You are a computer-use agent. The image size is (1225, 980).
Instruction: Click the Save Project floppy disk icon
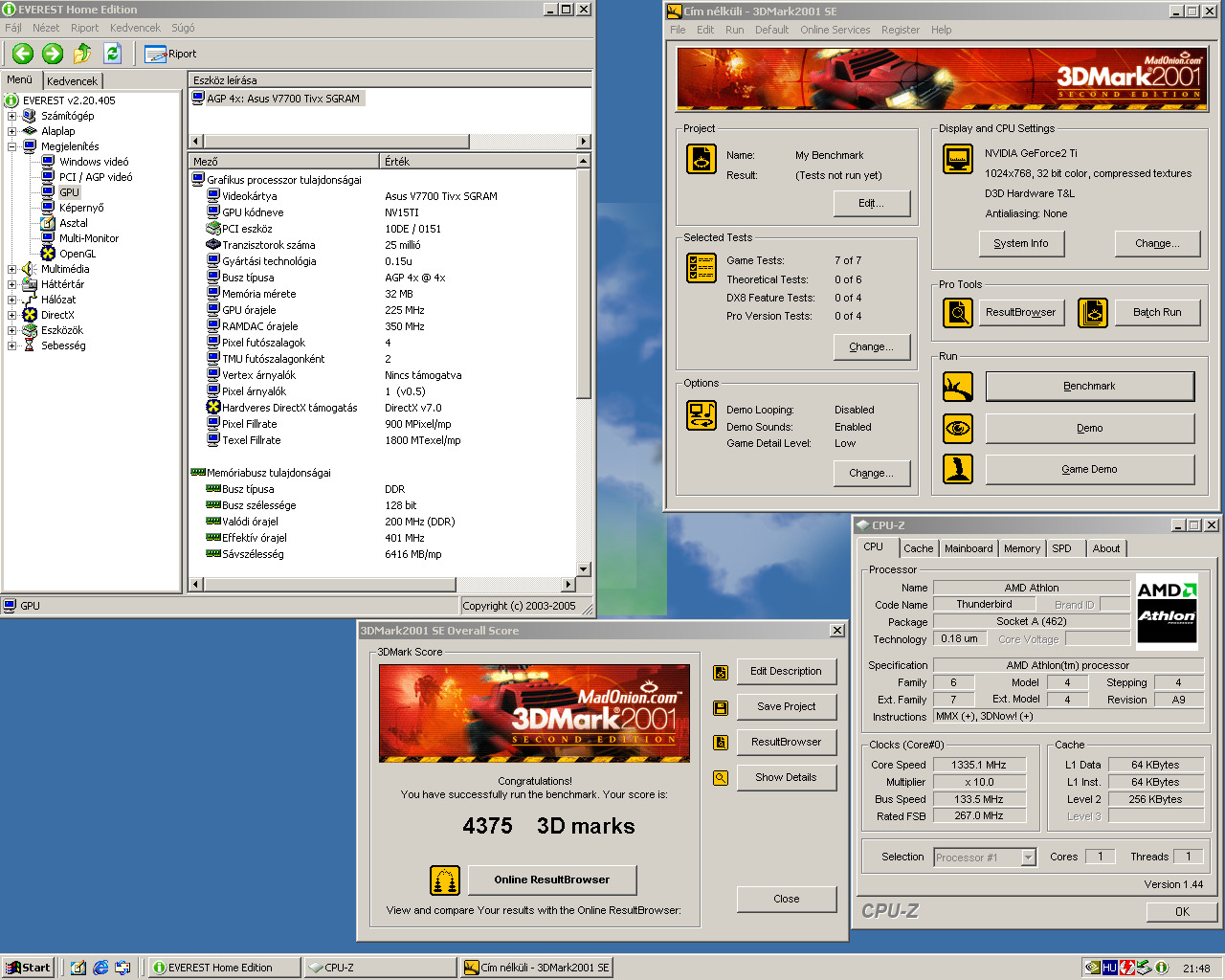[721, 707]
